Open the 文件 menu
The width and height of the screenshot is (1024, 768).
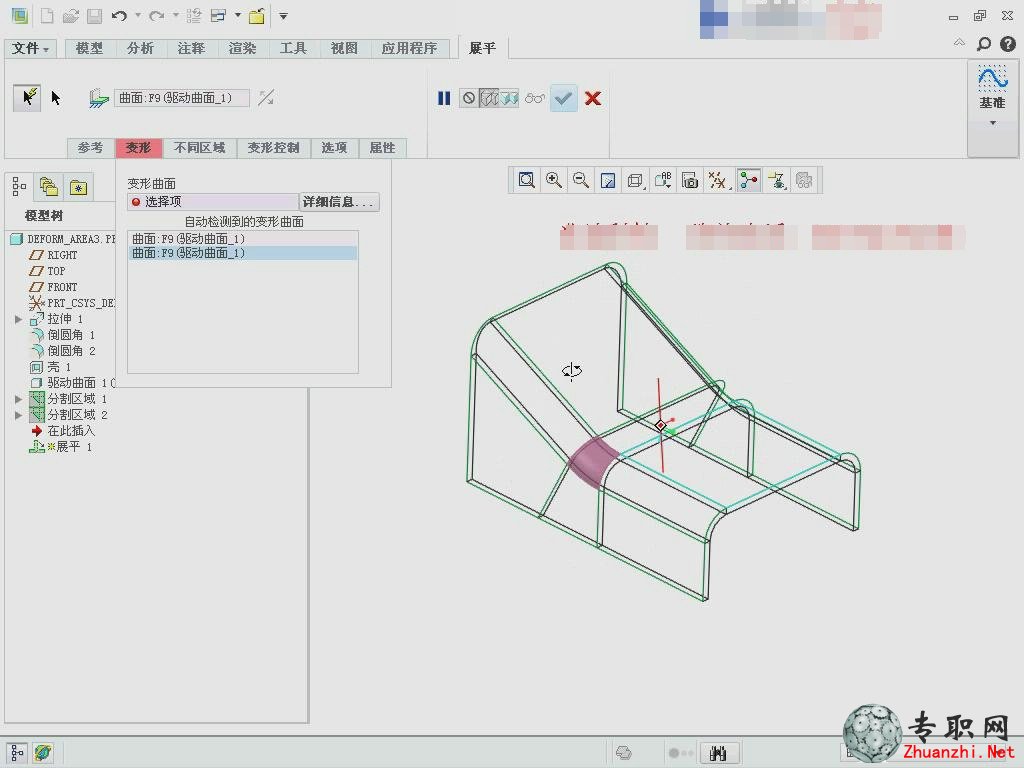pos(31,48)
